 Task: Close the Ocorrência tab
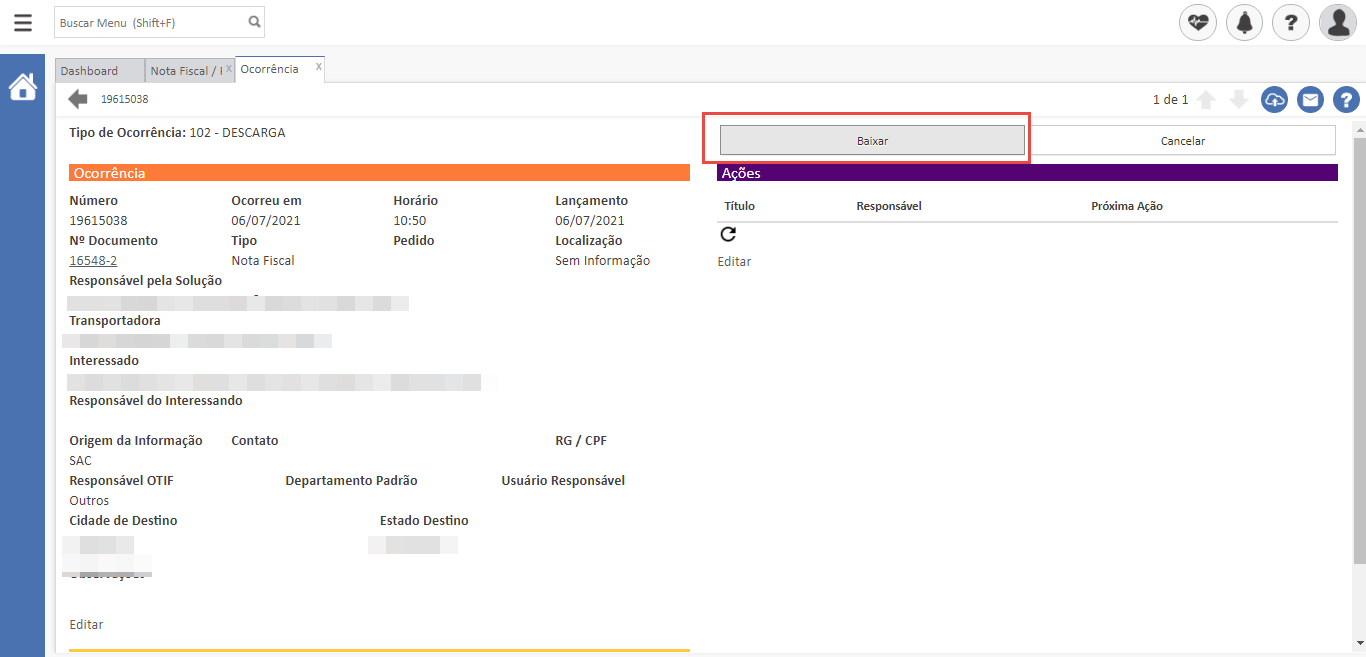click(x=318, y=67)
